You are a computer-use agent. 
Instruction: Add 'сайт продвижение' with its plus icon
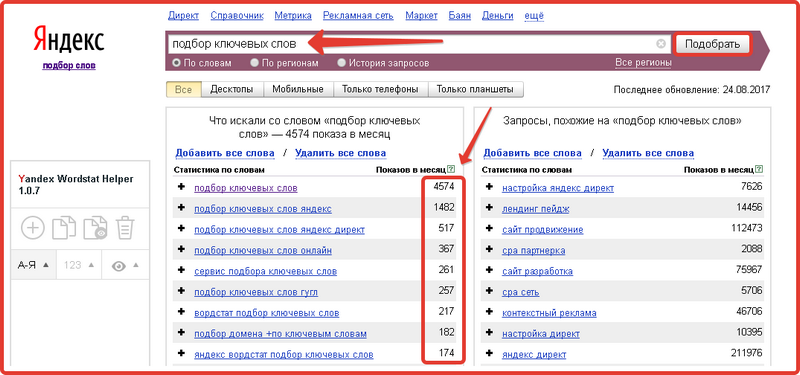[x=489, y=229]
